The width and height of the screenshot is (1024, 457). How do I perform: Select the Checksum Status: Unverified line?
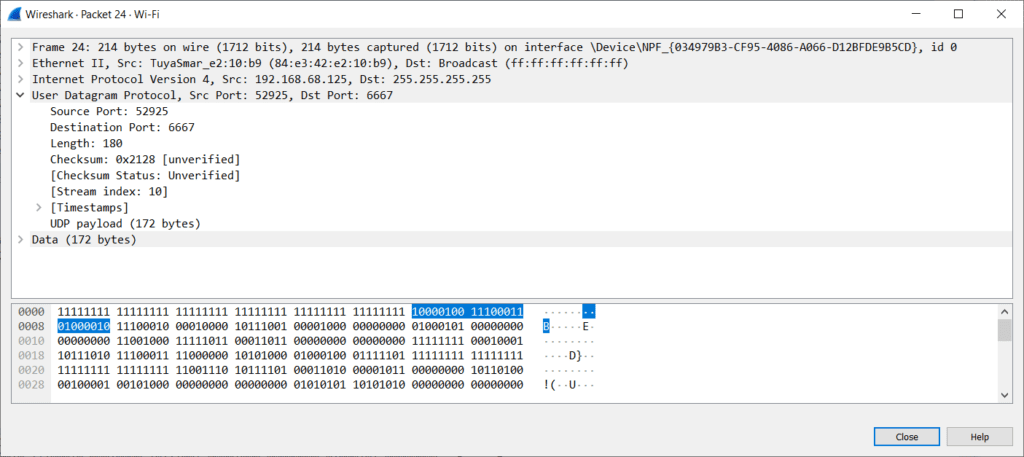(x=145, y=176)
